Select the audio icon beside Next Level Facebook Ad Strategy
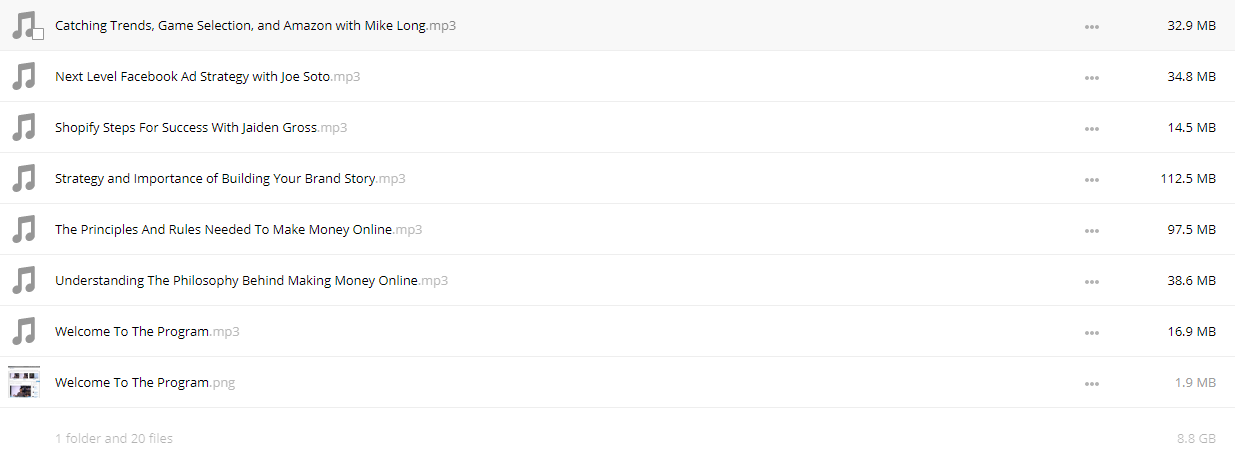Viewport: 1235px width, 461px height. [23, 76]
